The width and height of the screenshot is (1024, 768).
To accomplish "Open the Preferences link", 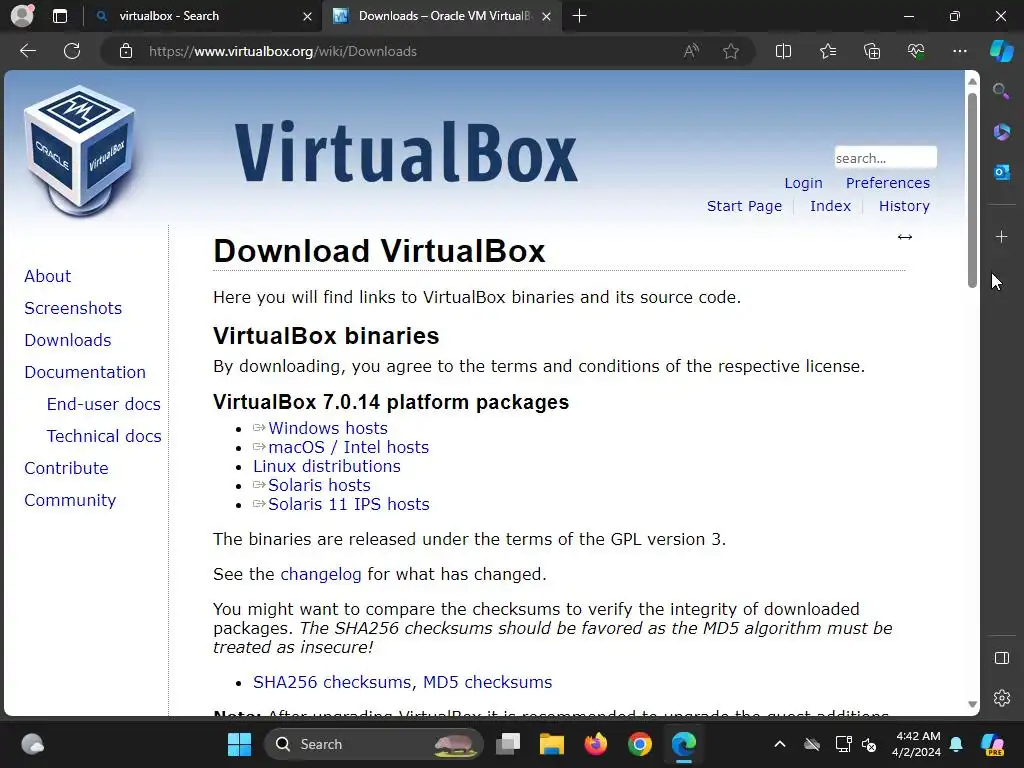I will point(888,183).
